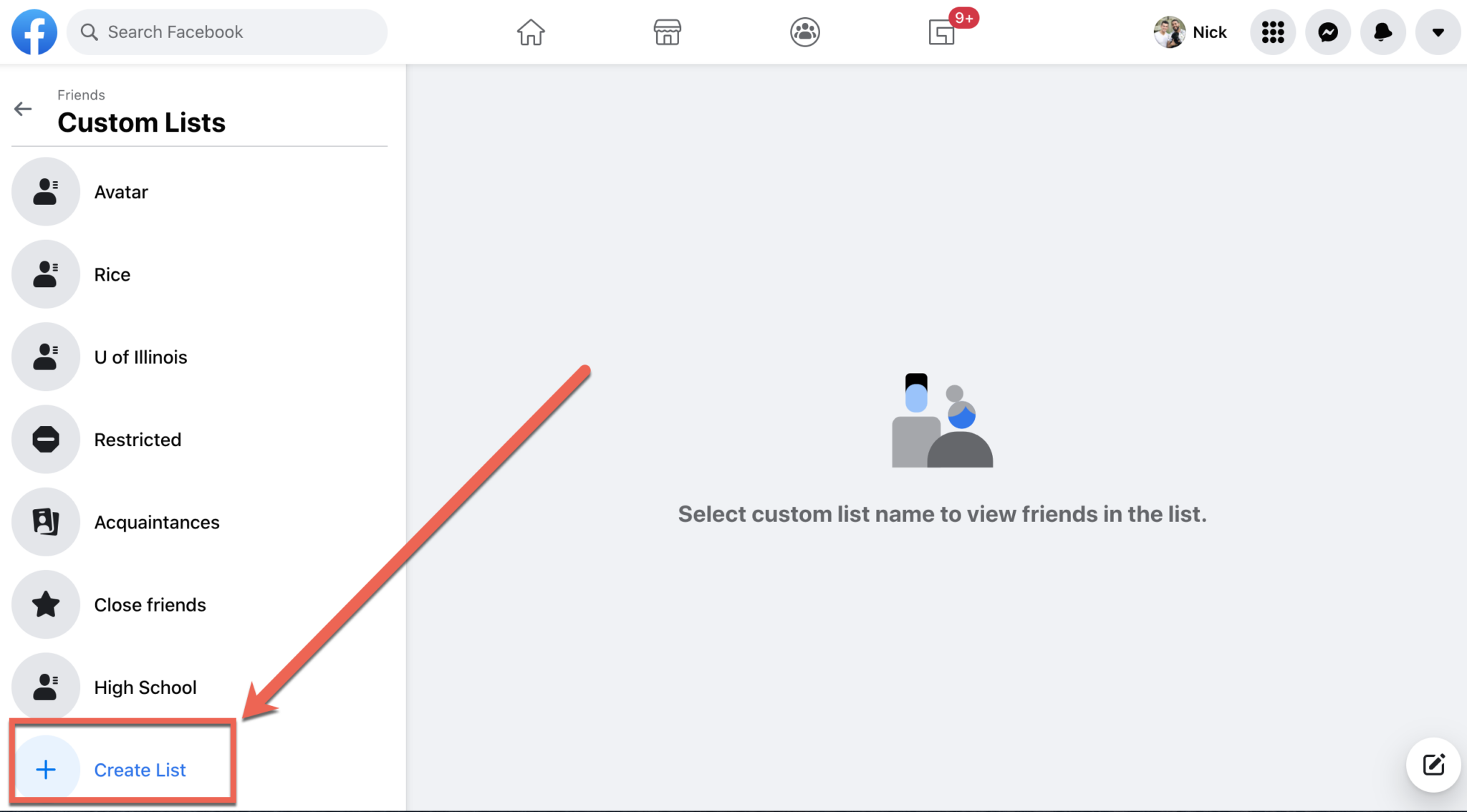The height and width of the screenshot is (812, 1467).
Task: View your notifications
Action: (1382, 32)
